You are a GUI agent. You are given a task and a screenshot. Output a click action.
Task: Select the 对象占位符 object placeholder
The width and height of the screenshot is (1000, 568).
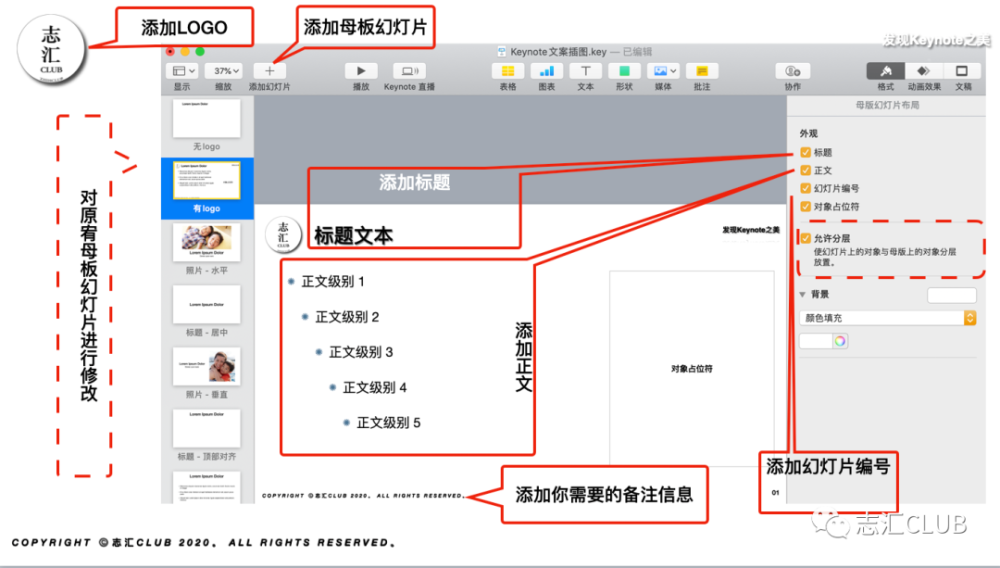(691, 368)
